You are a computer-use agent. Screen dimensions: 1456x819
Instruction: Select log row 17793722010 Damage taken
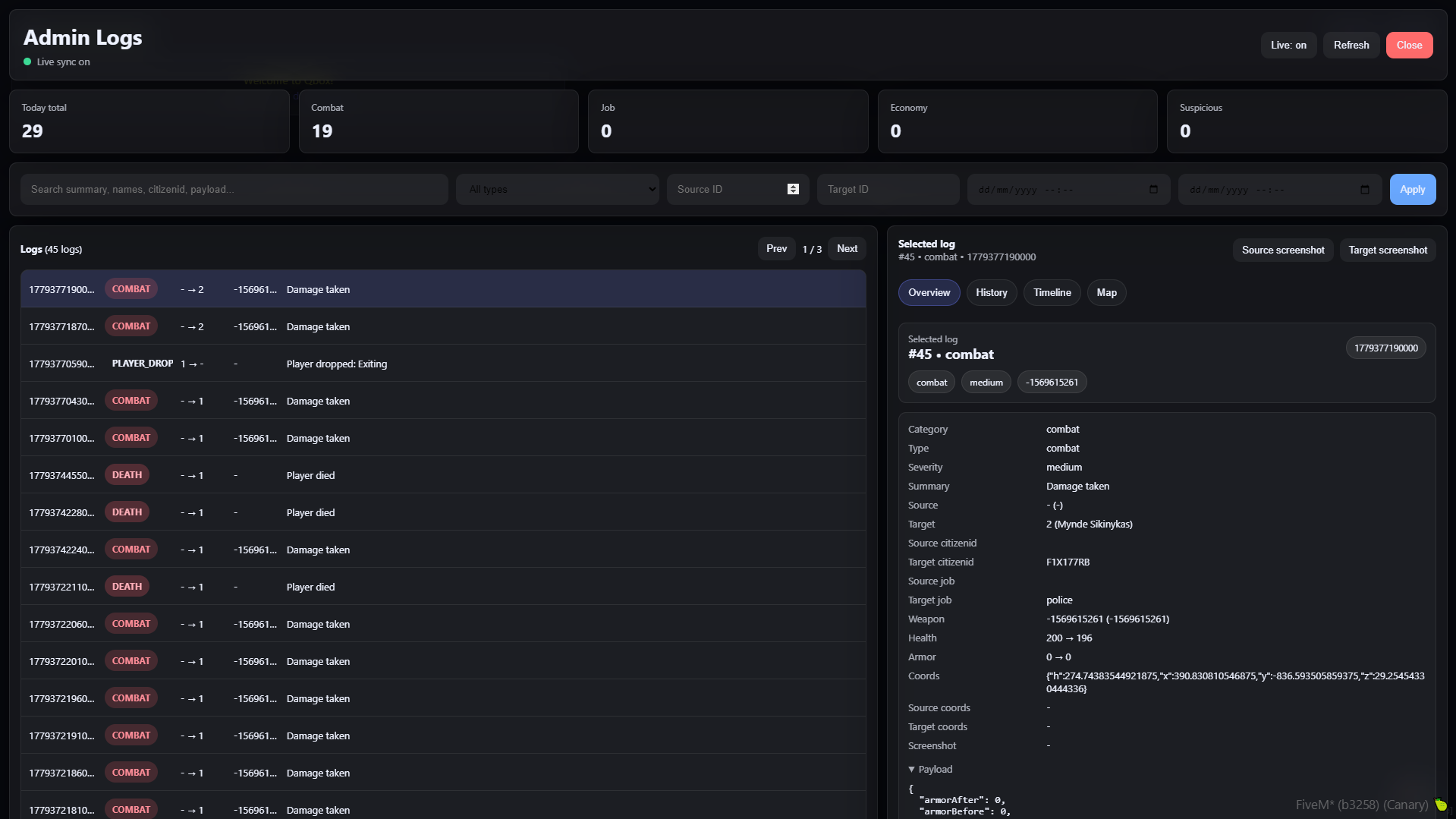click(443, 660)
